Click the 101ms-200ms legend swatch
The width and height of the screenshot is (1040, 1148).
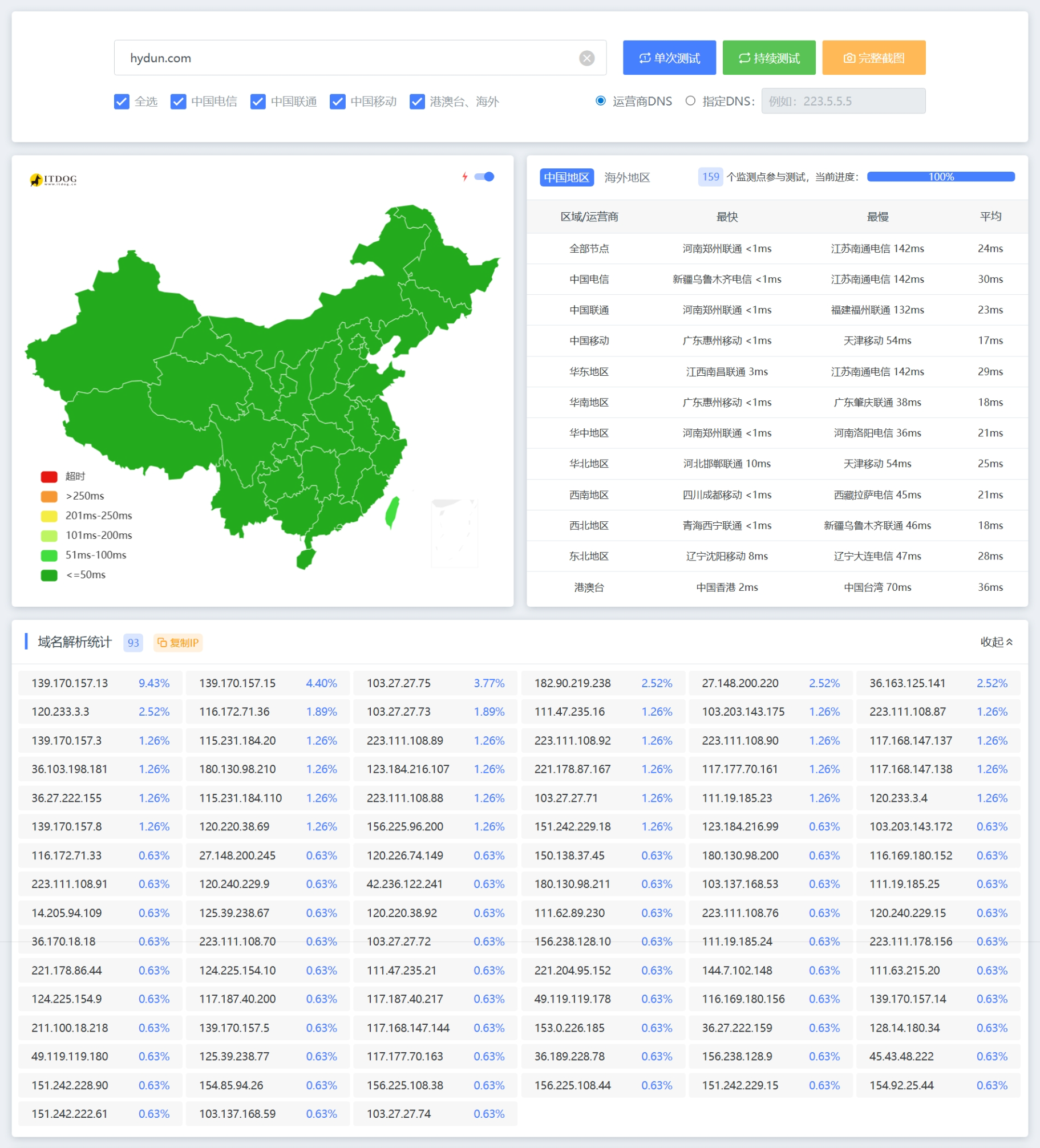pyautogui.click(x=49, y=536)
